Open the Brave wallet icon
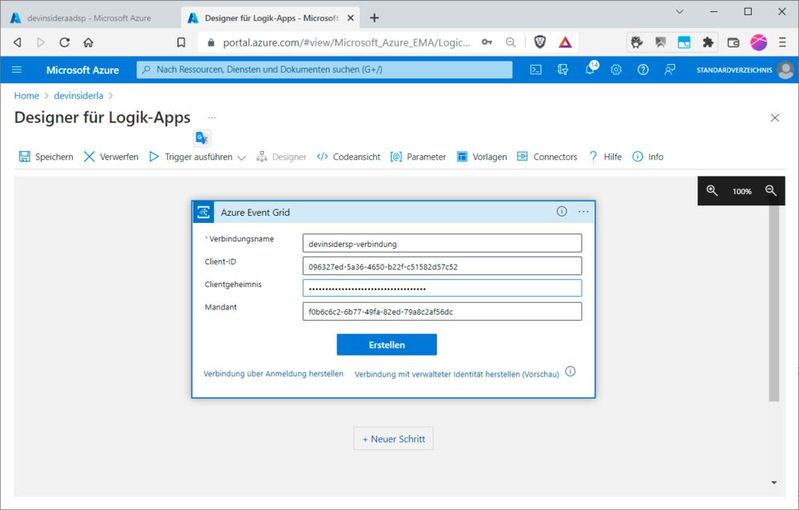This screenshot has height=510, width=799. coord(733,42)
